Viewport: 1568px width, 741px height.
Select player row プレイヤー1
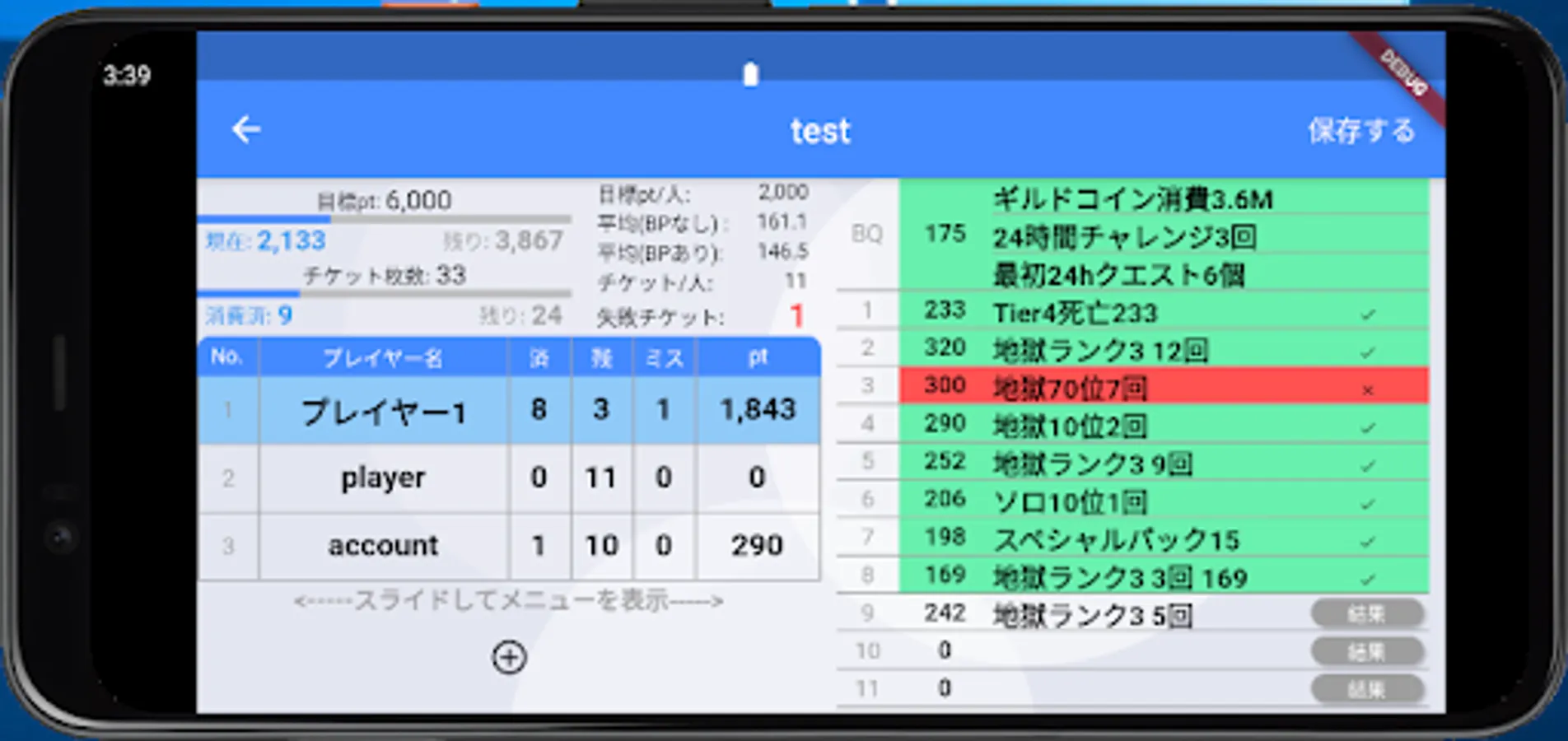coord(509,410)
